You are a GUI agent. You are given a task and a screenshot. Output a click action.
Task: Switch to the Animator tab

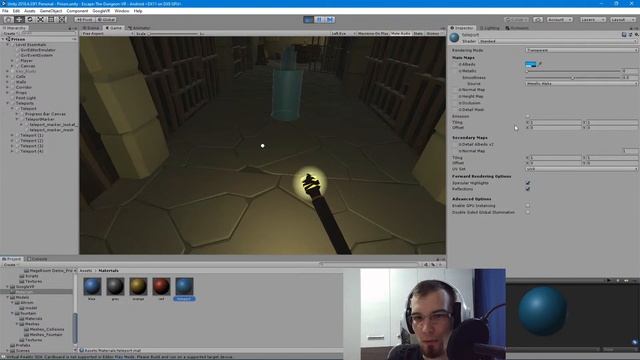[139, 28]
